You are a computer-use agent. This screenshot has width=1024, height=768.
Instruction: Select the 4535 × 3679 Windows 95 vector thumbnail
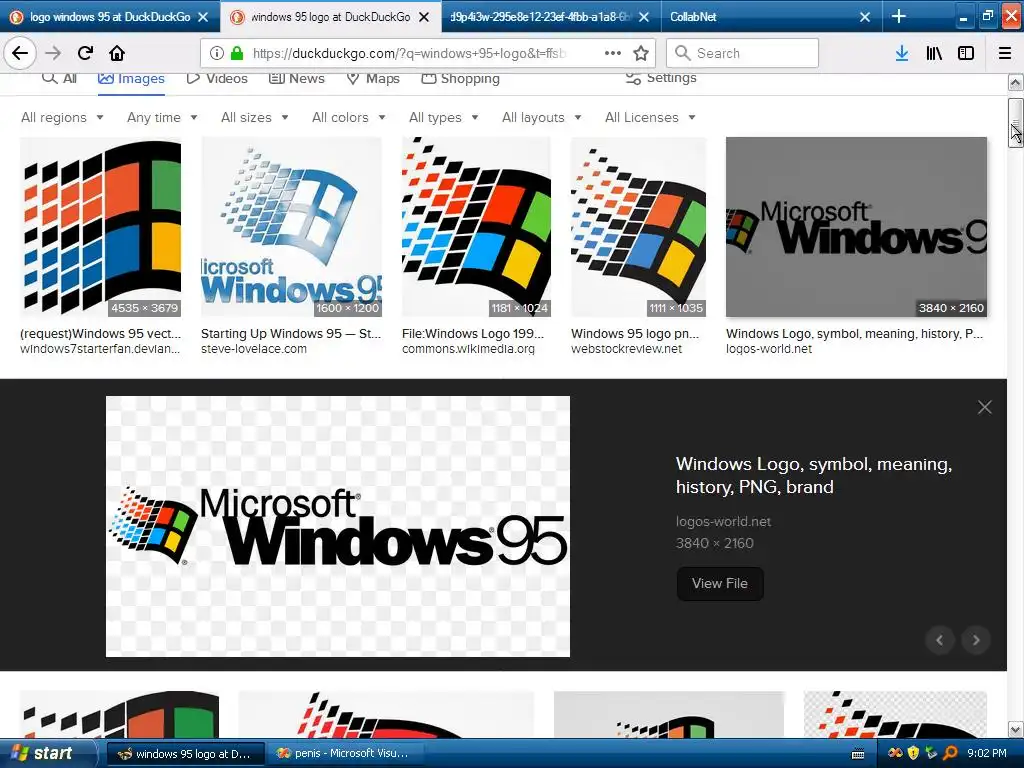tap(101, 227)
